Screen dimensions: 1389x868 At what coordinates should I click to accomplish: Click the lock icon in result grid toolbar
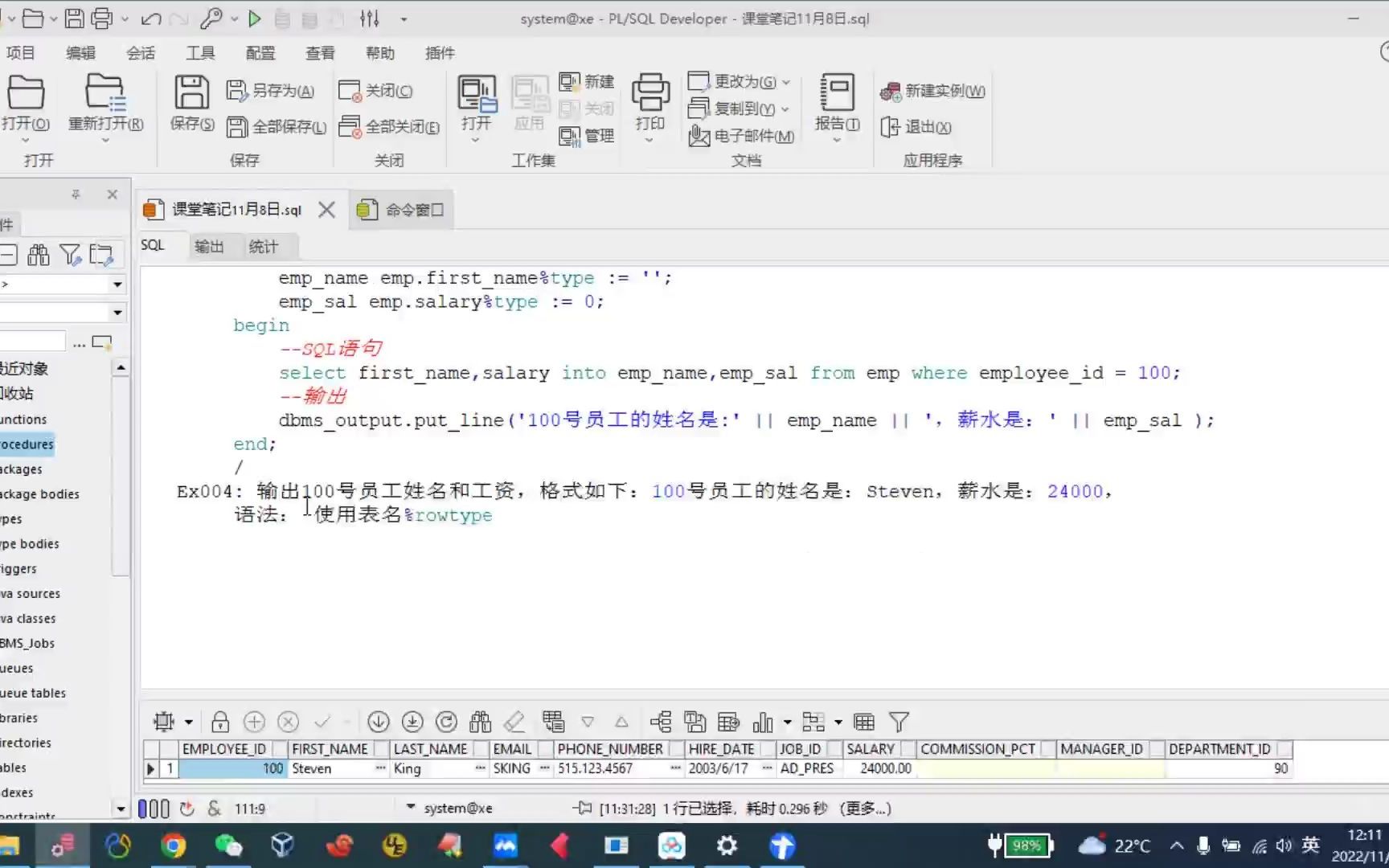pyautogui.click(x=220, y=722)
